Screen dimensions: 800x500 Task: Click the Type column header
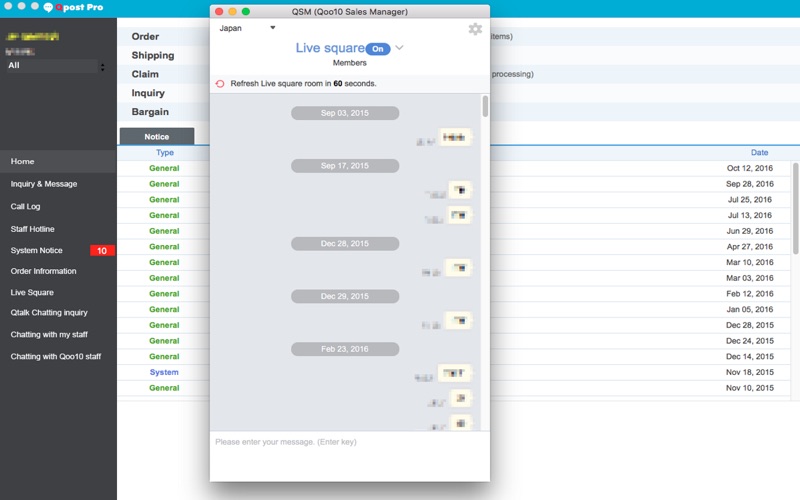[165, 153]
